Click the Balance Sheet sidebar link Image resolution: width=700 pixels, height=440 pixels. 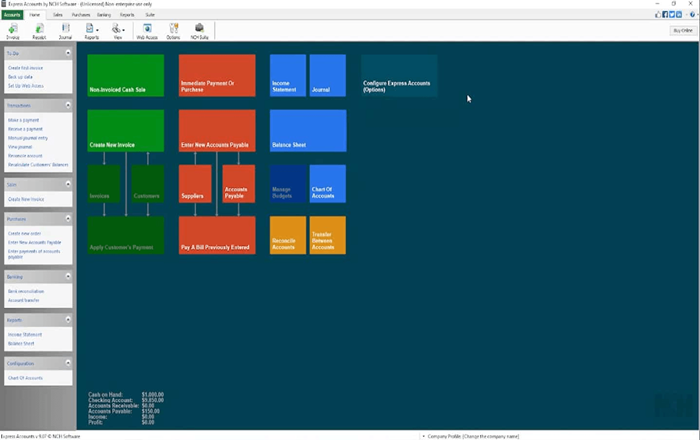pos(21,344)
